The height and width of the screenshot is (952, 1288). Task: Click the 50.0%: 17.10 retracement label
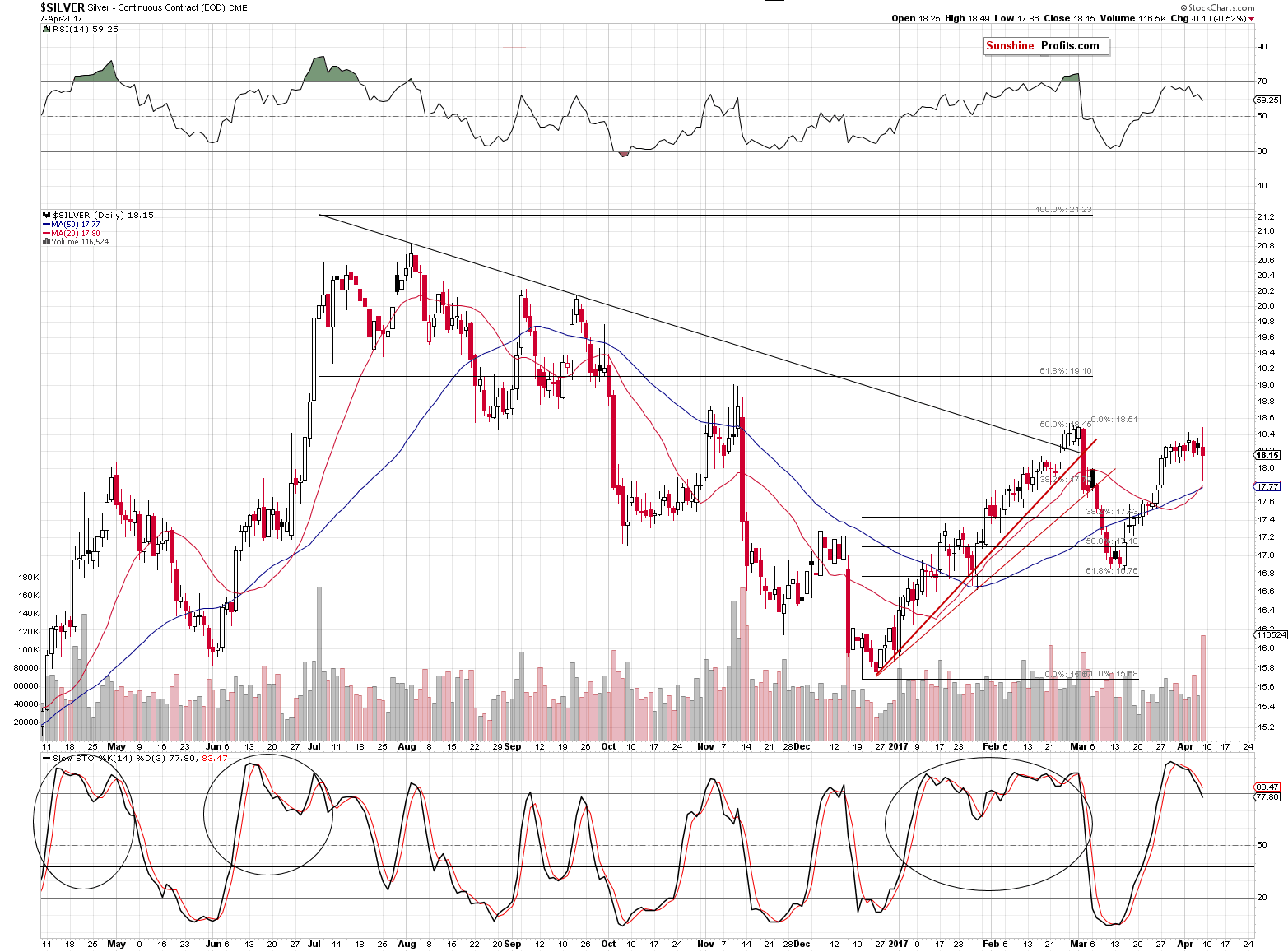point(1112,541)
